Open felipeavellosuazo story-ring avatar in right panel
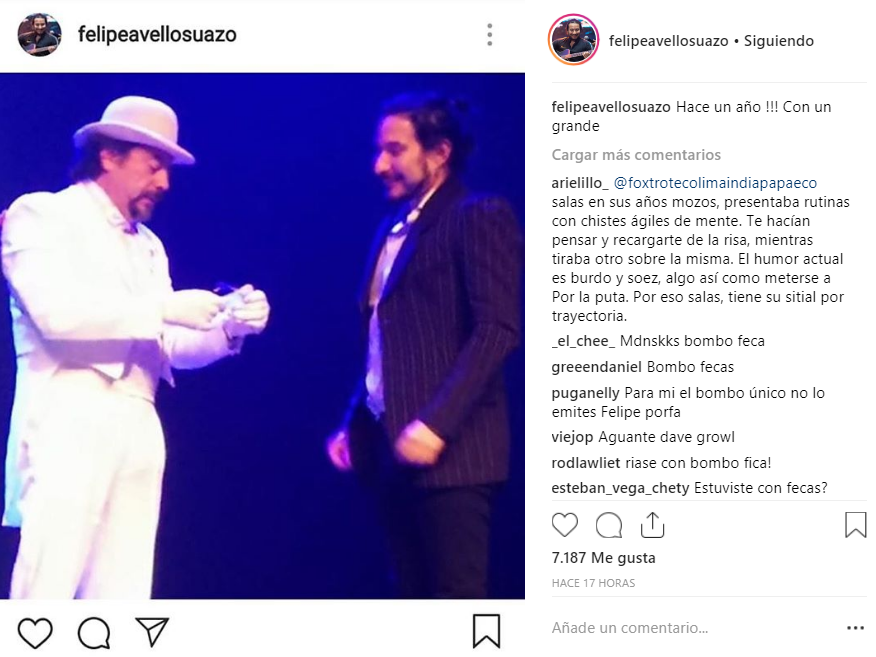This screenshot has width=876, height=657. pyautogui.click(x=574, y=40)
